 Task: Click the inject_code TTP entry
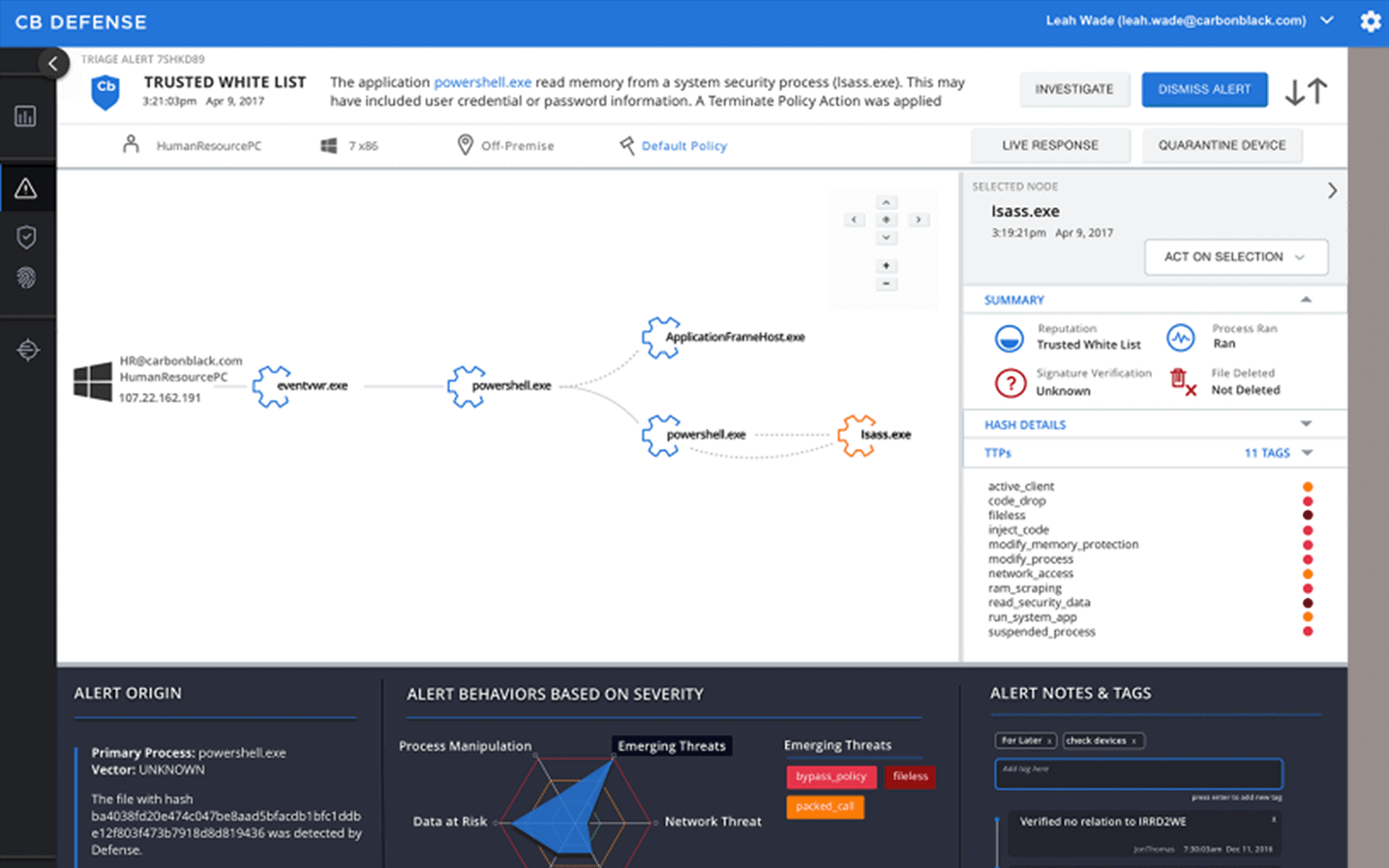pyautogui.click(x=1018, y=530)
